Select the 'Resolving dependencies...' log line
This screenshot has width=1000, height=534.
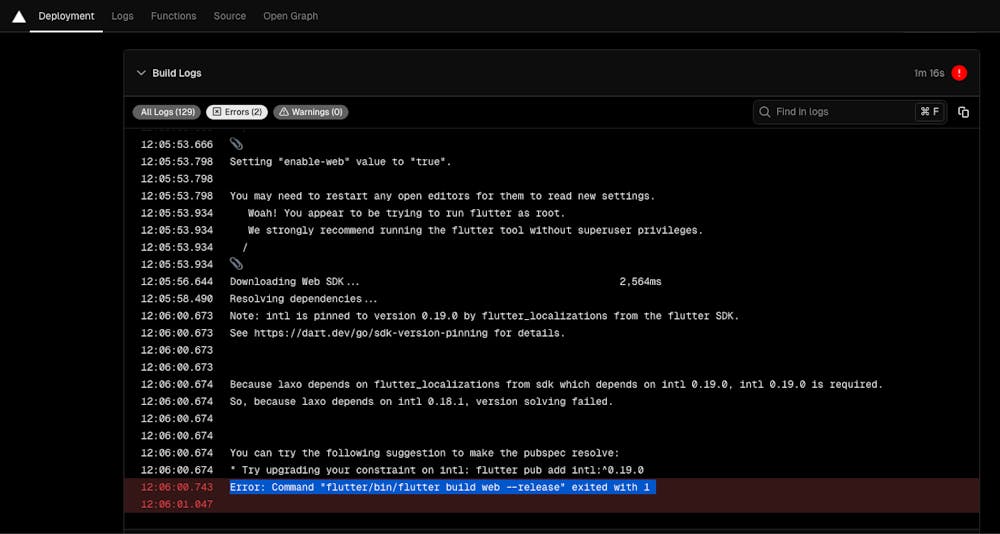coord(304,299)
